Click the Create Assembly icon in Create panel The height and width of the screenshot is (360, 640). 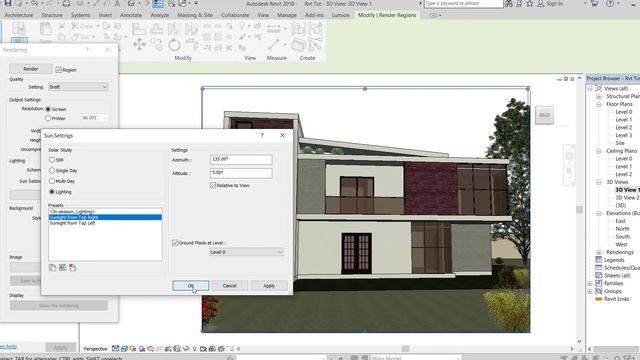[298, 29]
